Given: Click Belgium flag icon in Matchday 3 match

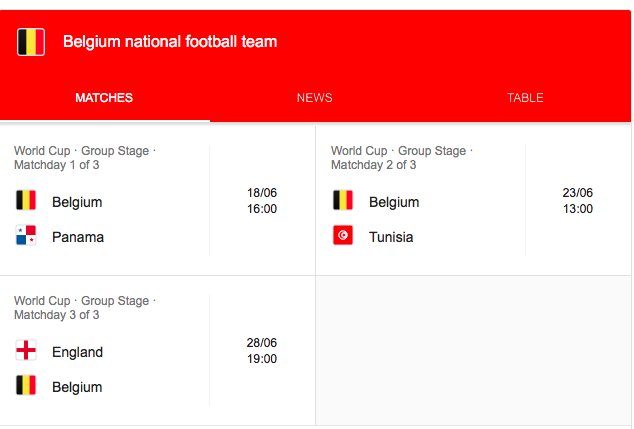Looking at the screenshot, I should point(26,385).
